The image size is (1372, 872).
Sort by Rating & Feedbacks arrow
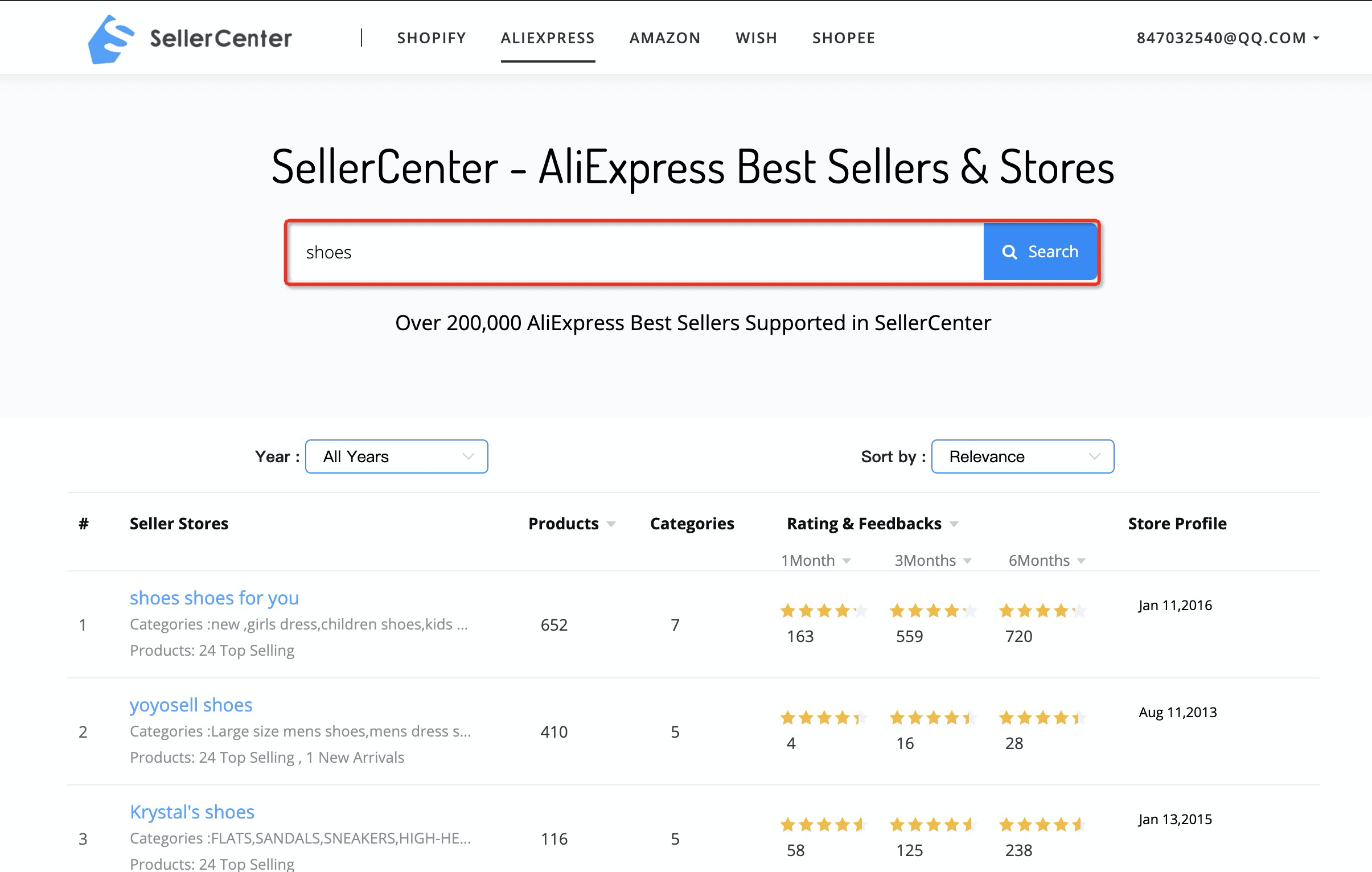[x=954, y=525]
